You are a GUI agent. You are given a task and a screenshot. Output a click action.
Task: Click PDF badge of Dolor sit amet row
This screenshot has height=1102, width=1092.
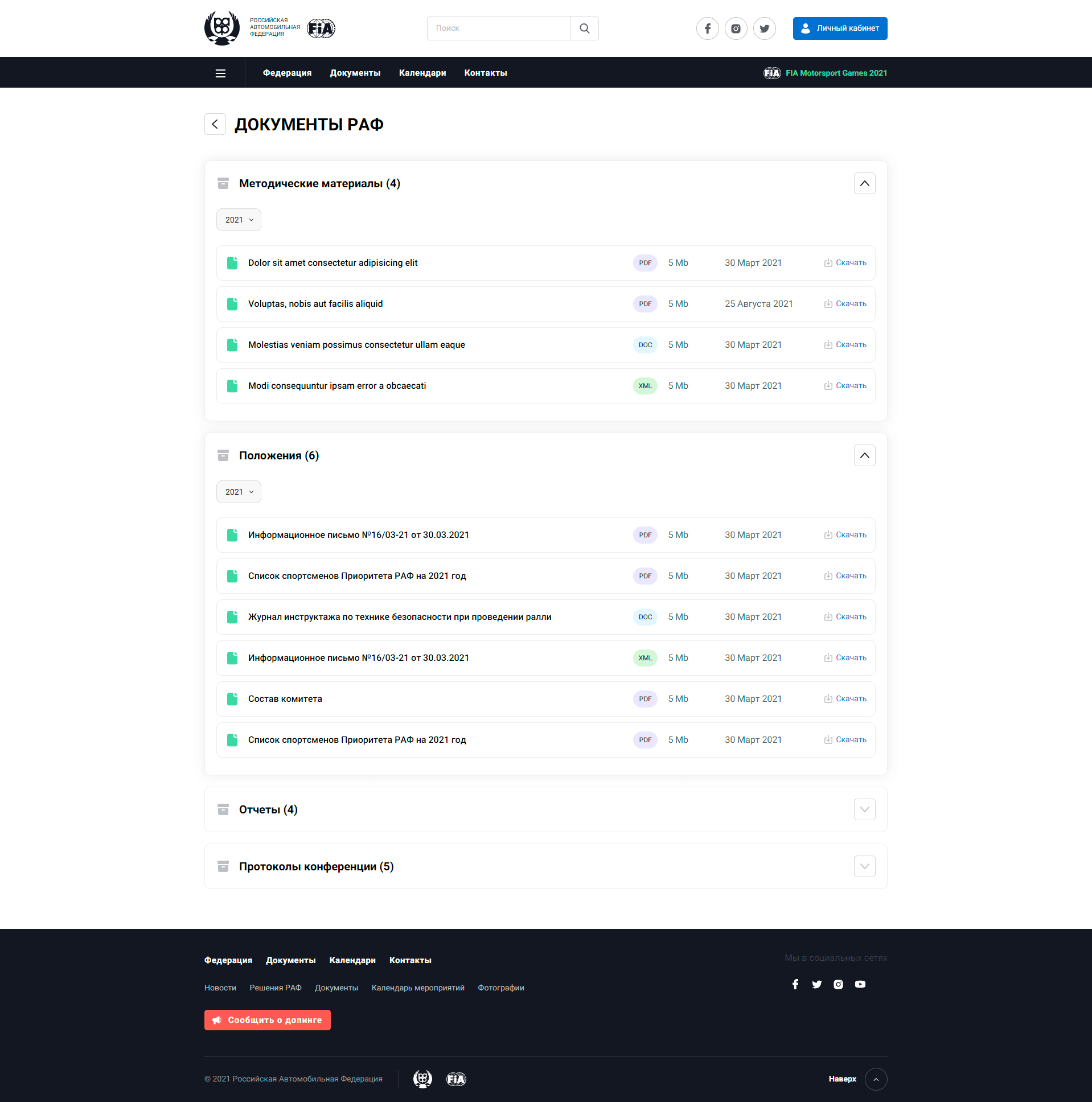[645, 263]
